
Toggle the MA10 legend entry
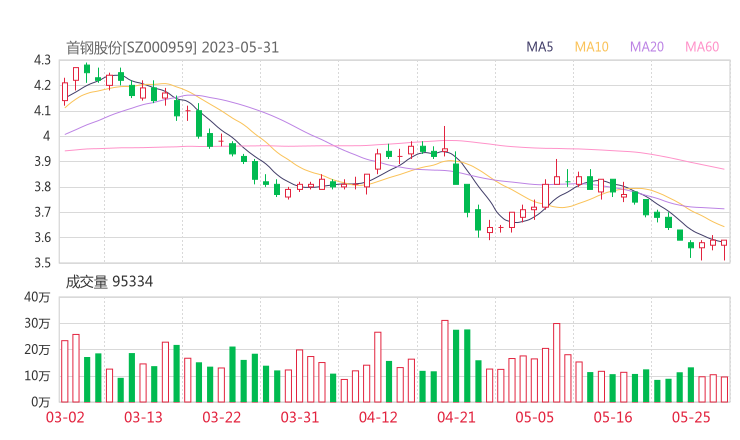tap(591, 47)
